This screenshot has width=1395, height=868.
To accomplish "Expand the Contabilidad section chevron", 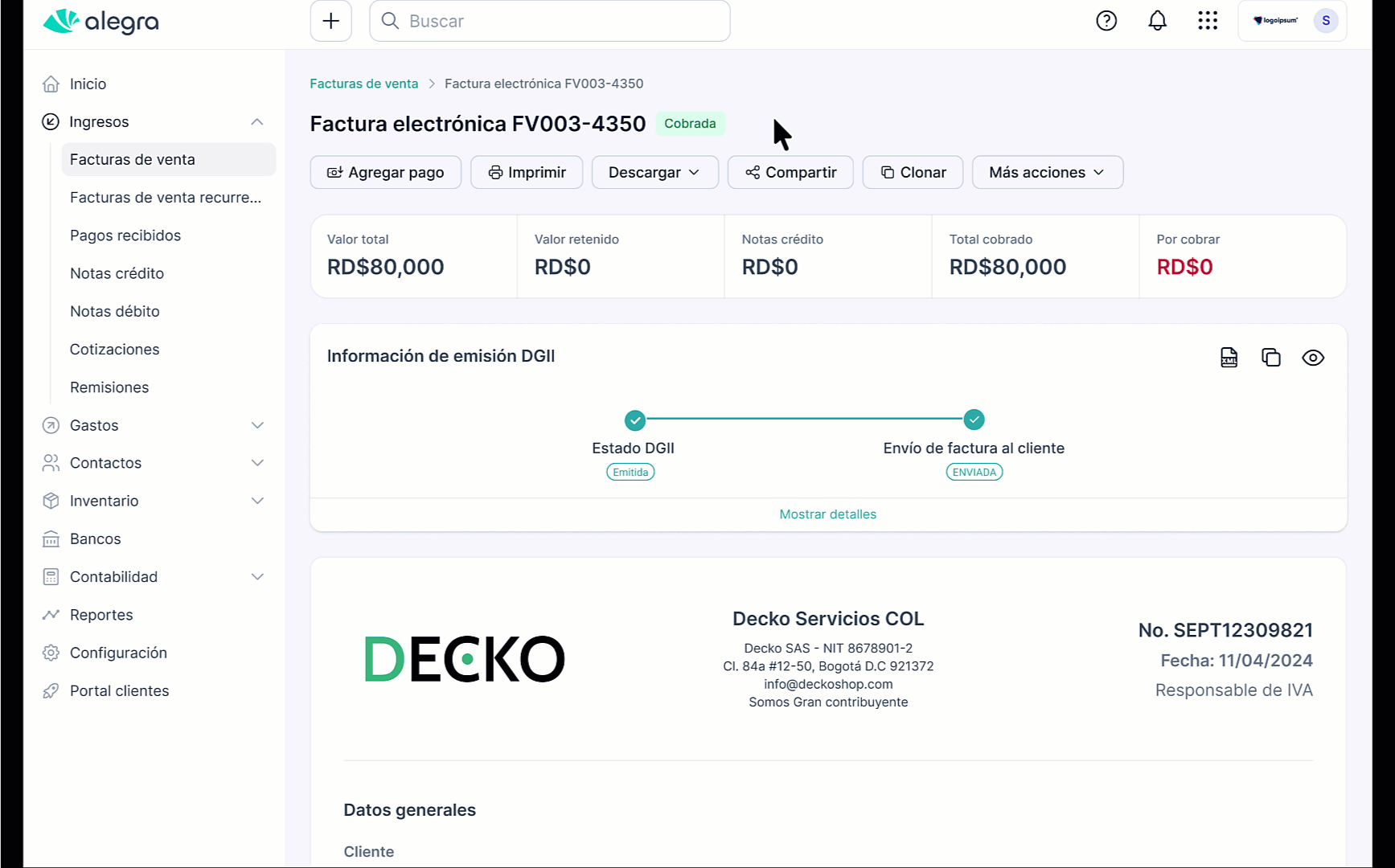I will point(257,576).
